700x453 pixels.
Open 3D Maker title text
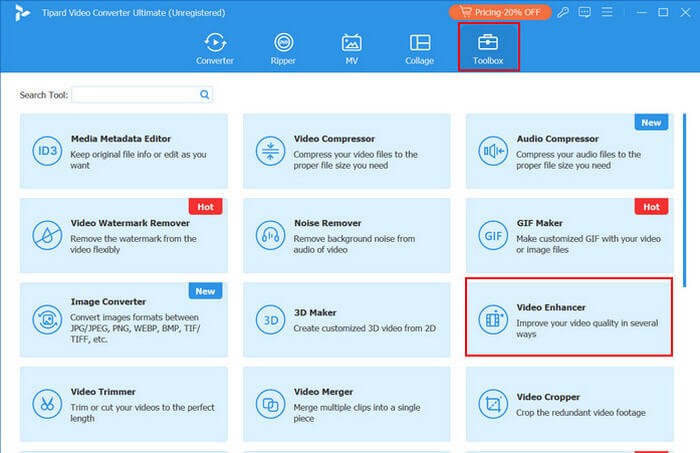315,313
